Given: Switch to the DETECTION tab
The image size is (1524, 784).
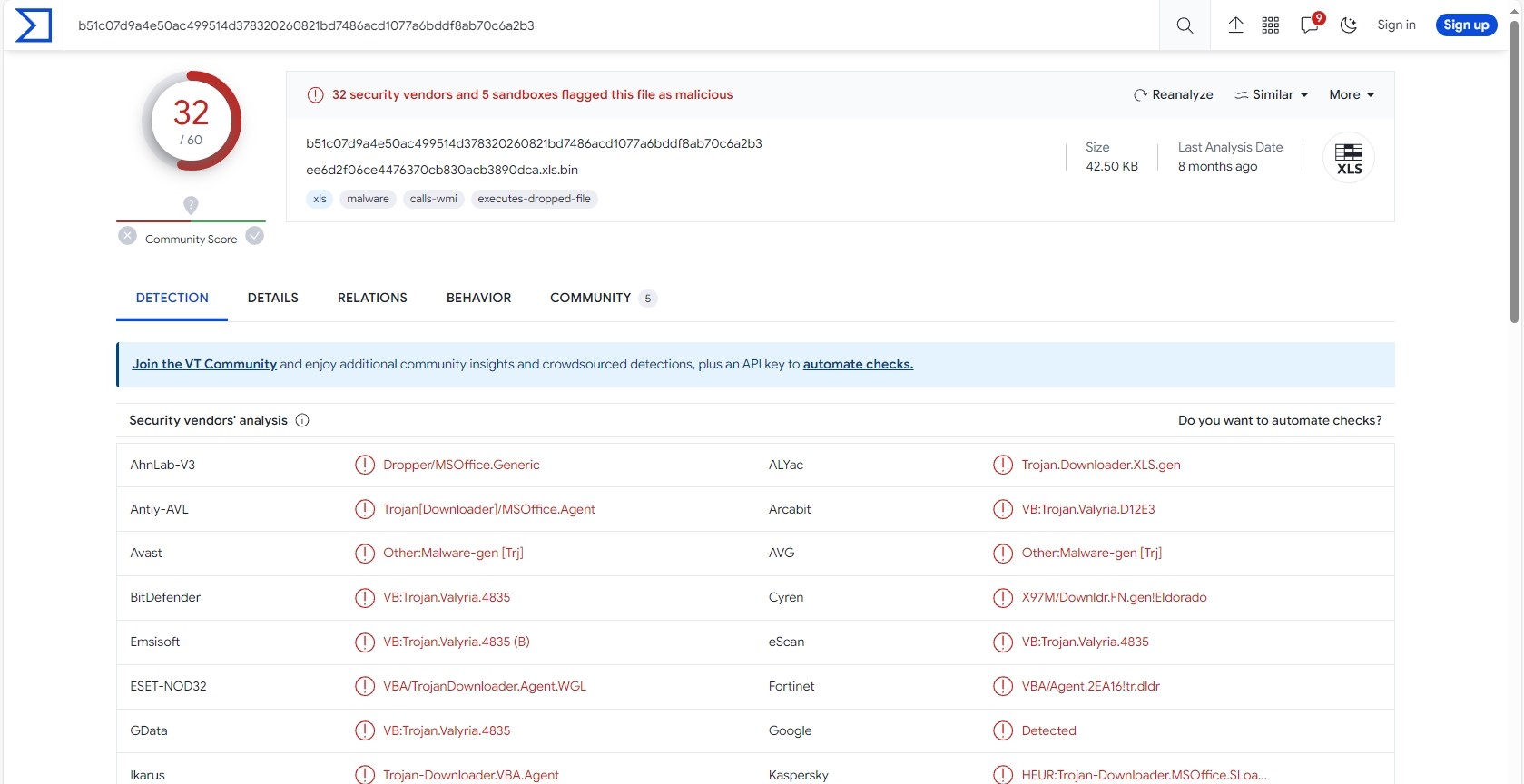Looking at the screenshot, I should (172, 298).
